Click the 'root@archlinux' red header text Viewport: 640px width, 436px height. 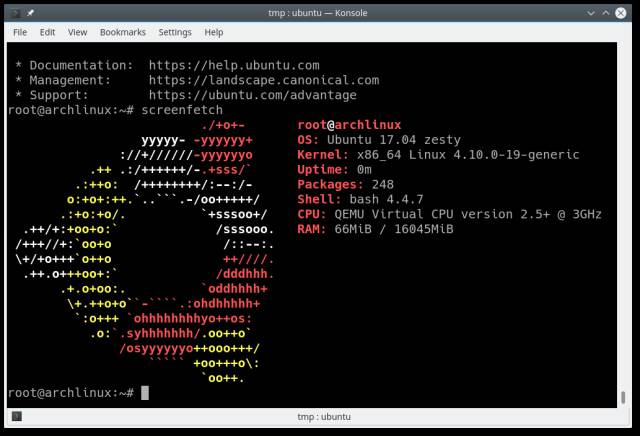point(349,125)
